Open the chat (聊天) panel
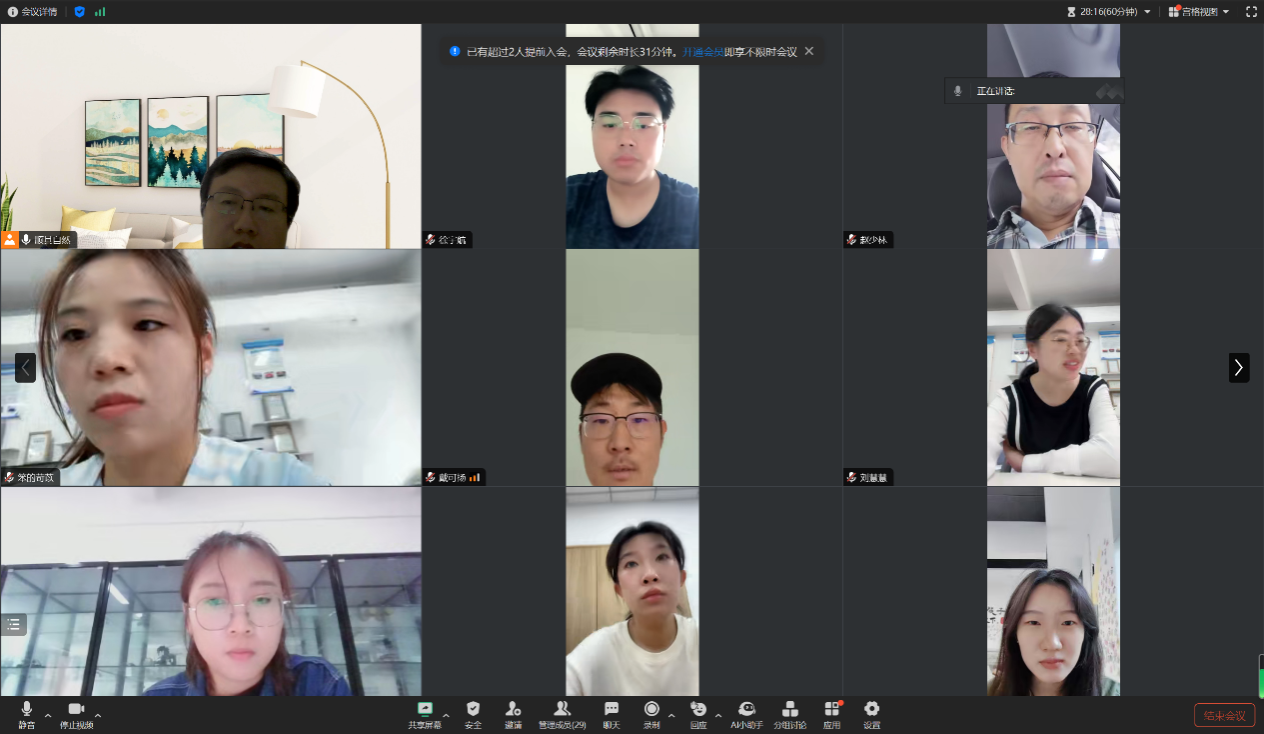 pyautogui.click(x=611, y=713)
